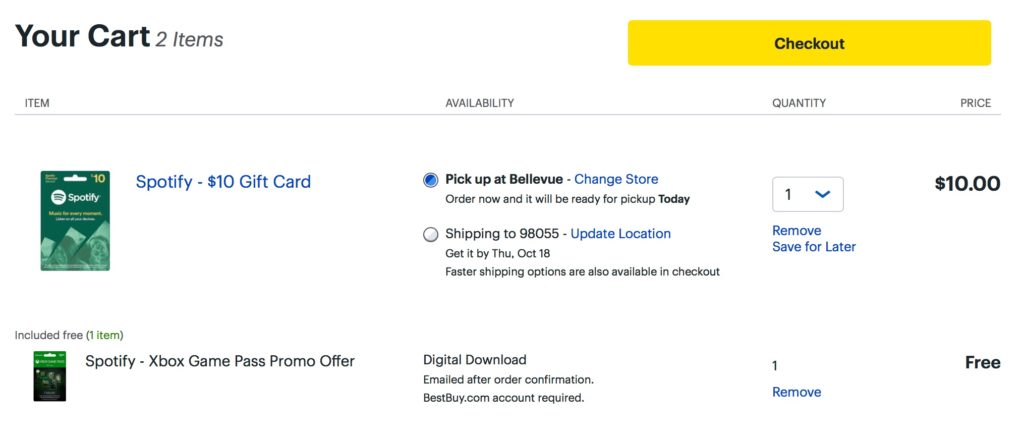
Task: Click the Xbox Game Pass promo thumbnail
Action: [50, 376]
